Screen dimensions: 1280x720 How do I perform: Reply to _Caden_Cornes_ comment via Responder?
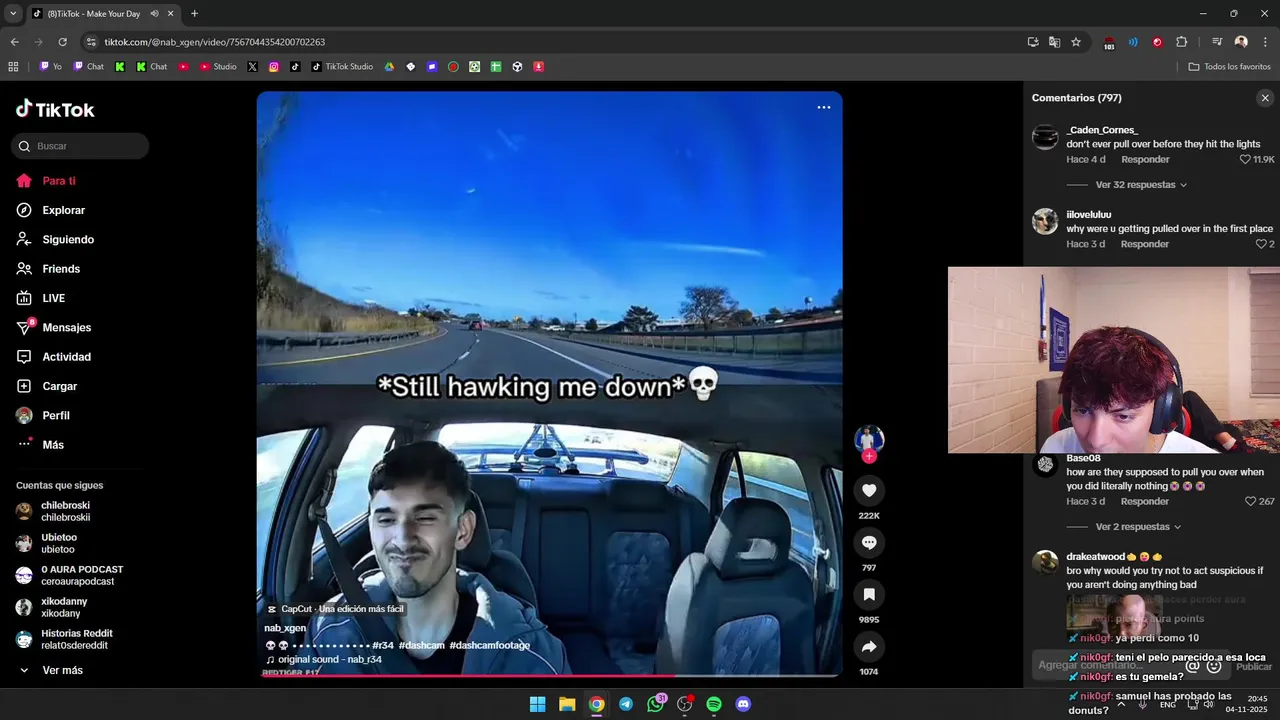click(x=1145, y=159)
